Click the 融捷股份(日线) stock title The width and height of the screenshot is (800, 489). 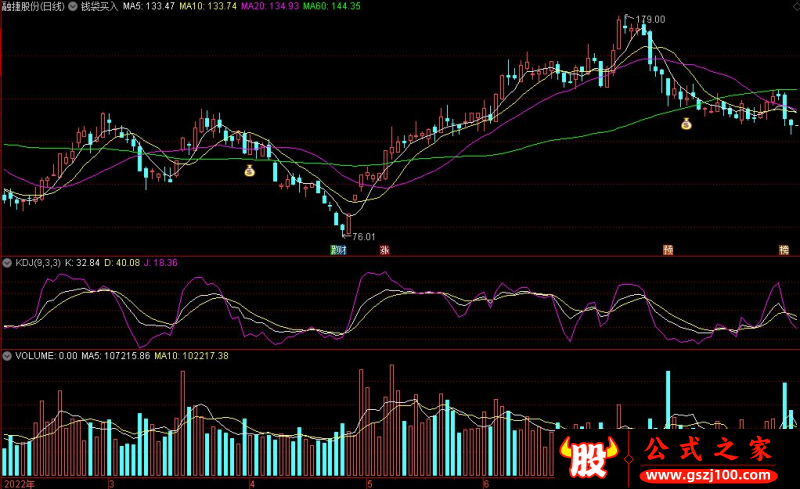tap(33, 7)
